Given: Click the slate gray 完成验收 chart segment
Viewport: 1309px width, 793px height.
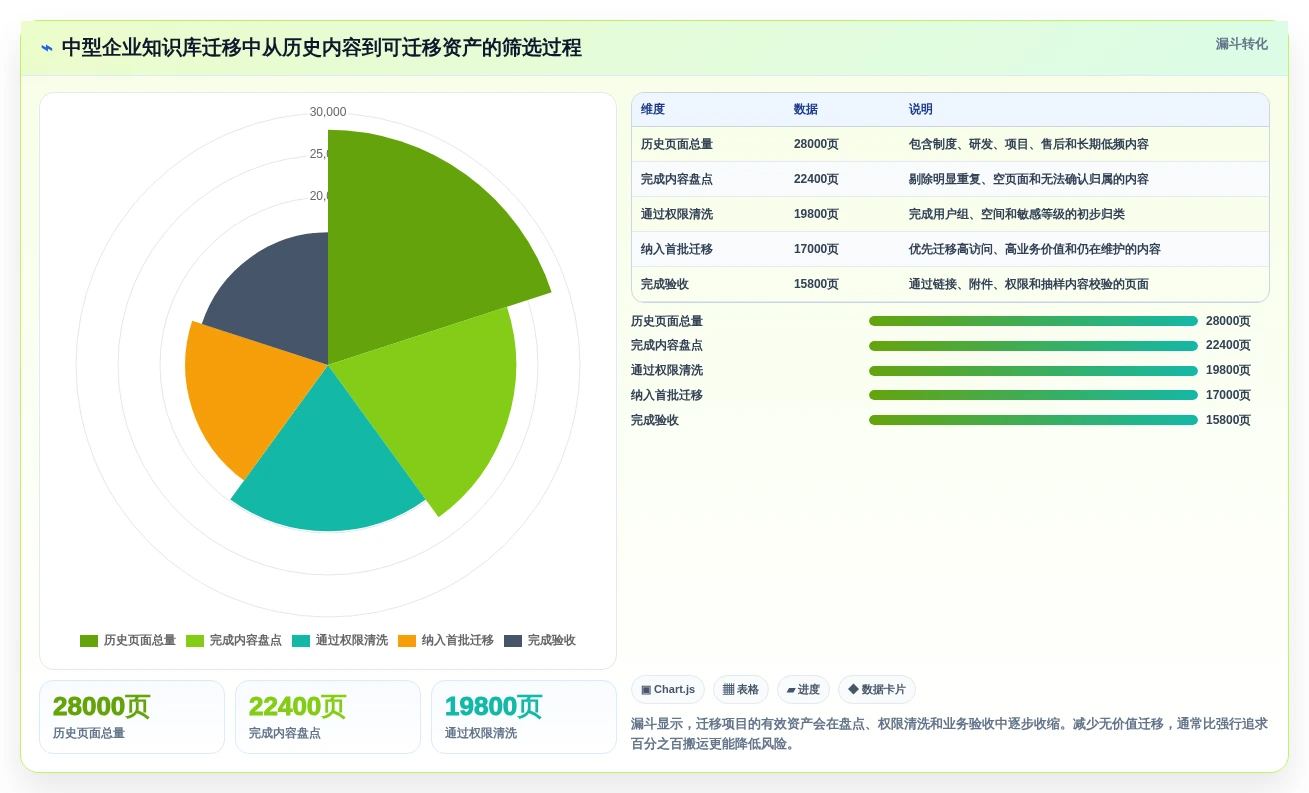Looking at the screenshot, I should coord(280,300).
